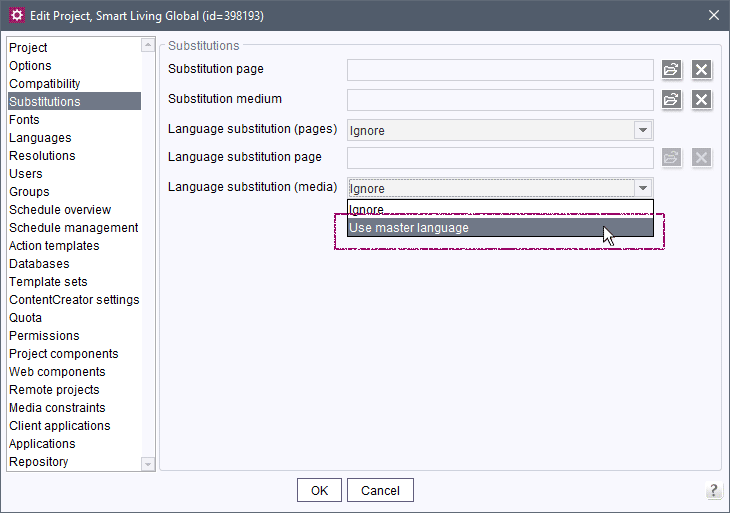Select Options in category list
The image size is (730, 513).
point(74,66)
